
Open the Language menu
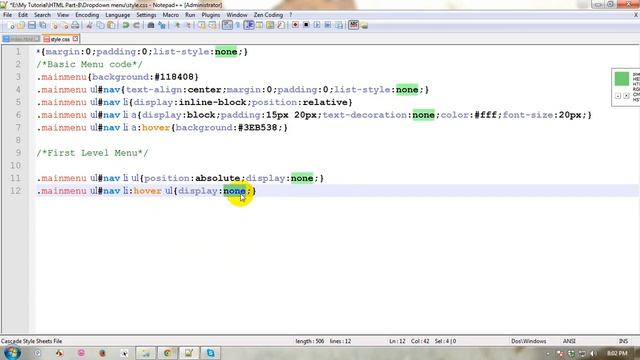point(118,15)
